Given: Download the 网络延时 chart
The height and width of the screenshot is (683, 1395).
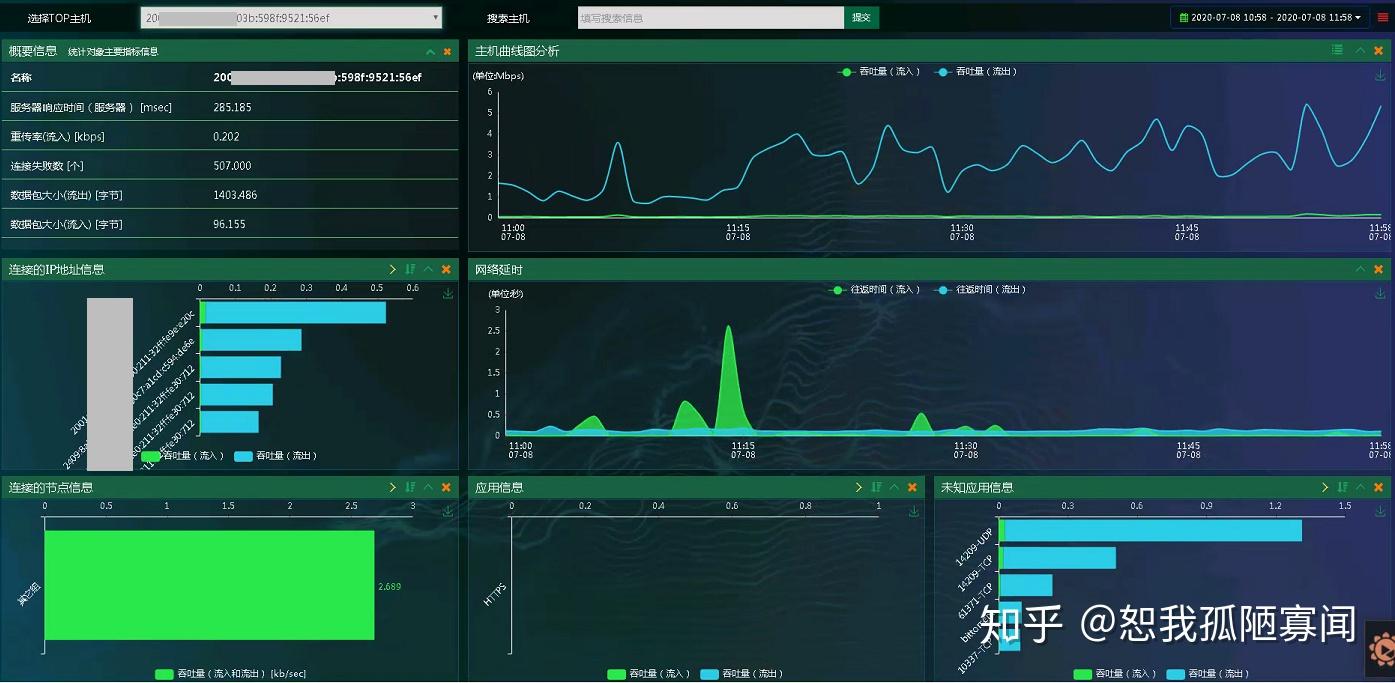Looking at the screenshot, I should [x=1380, y=293].
